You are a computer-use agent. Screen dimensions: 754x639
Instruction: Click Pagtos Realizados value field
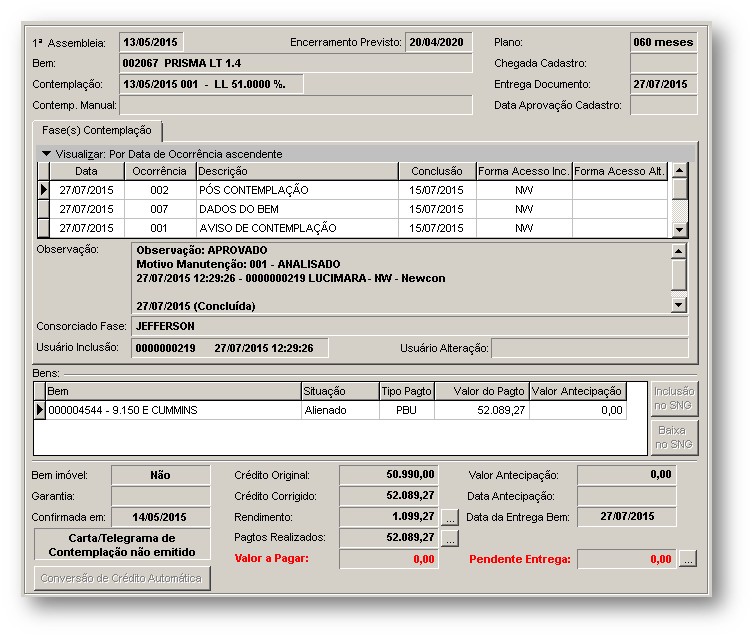pos(389,538)
